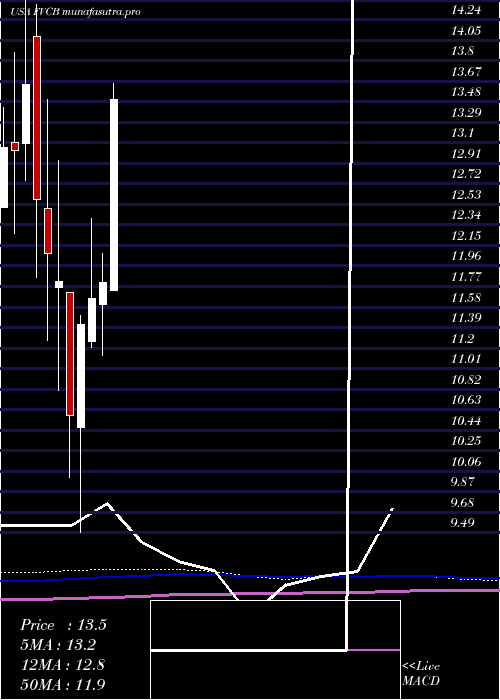This screenshot has height=700, width=500.
Task: Click the 13.8 price axis label
Action: 462,51
